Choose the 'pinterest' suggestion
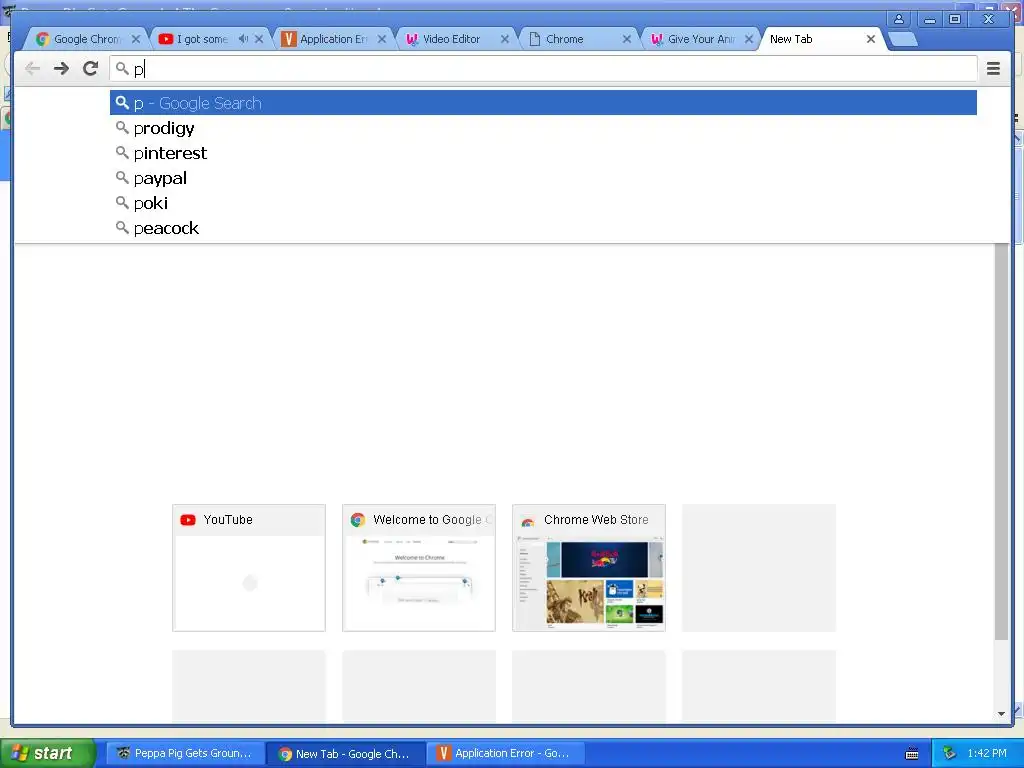1024x768 pixels. (543, 153)
